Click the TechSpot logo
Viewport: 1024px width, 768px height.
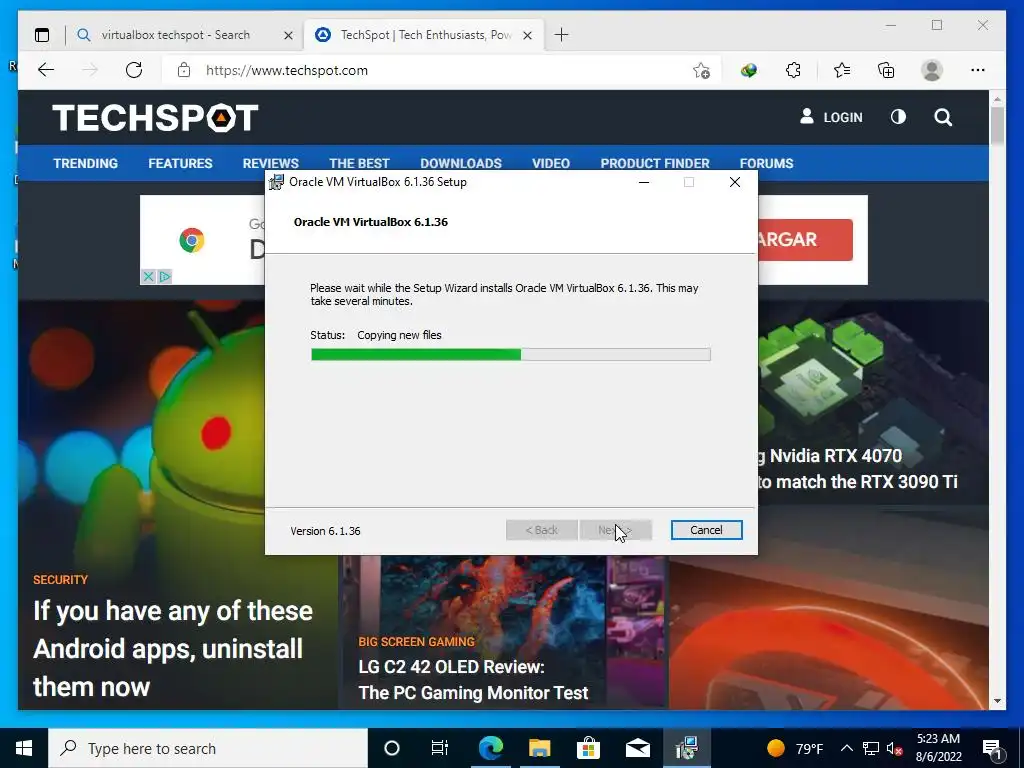[x=155, y=118]
